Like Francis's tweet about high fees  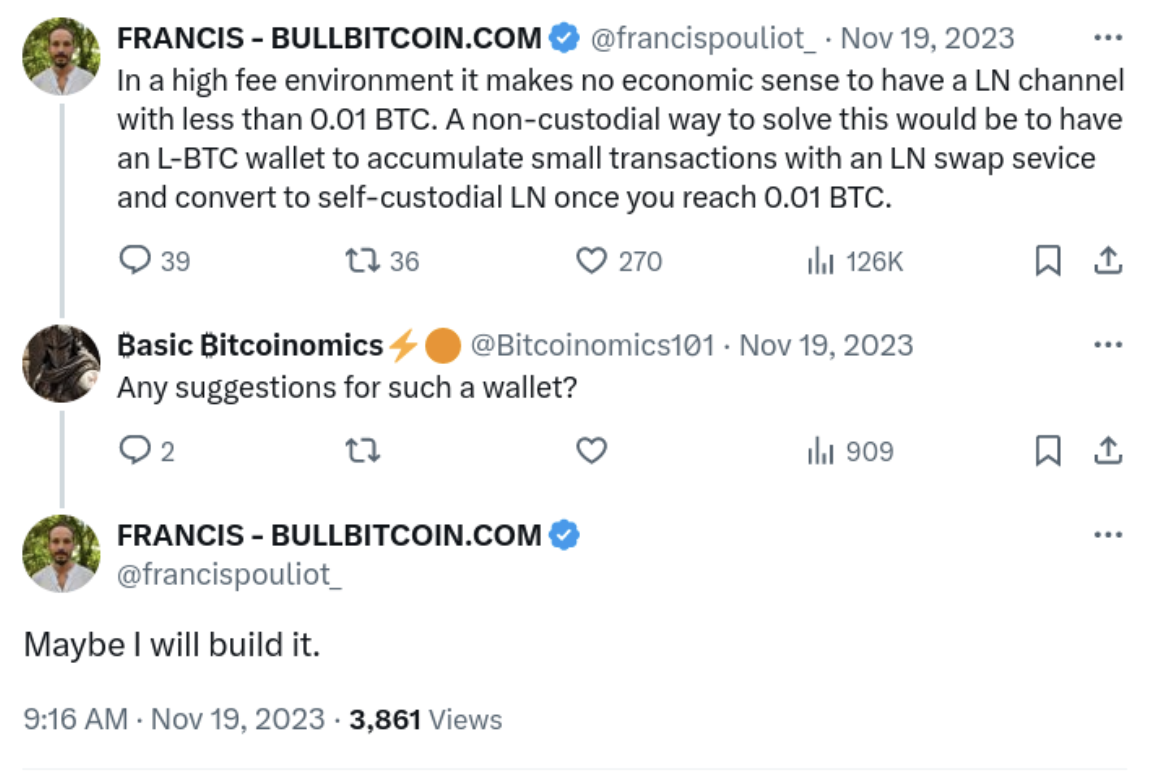[x=592, y=261]
